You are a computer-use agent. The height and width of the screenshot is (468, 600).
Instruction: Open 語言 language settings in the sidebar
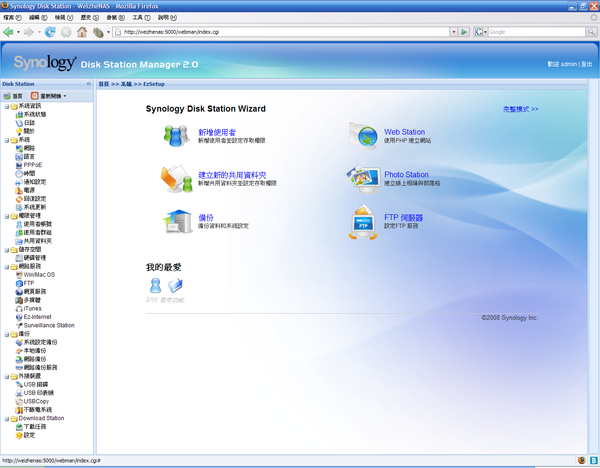[x=25, y=157]
